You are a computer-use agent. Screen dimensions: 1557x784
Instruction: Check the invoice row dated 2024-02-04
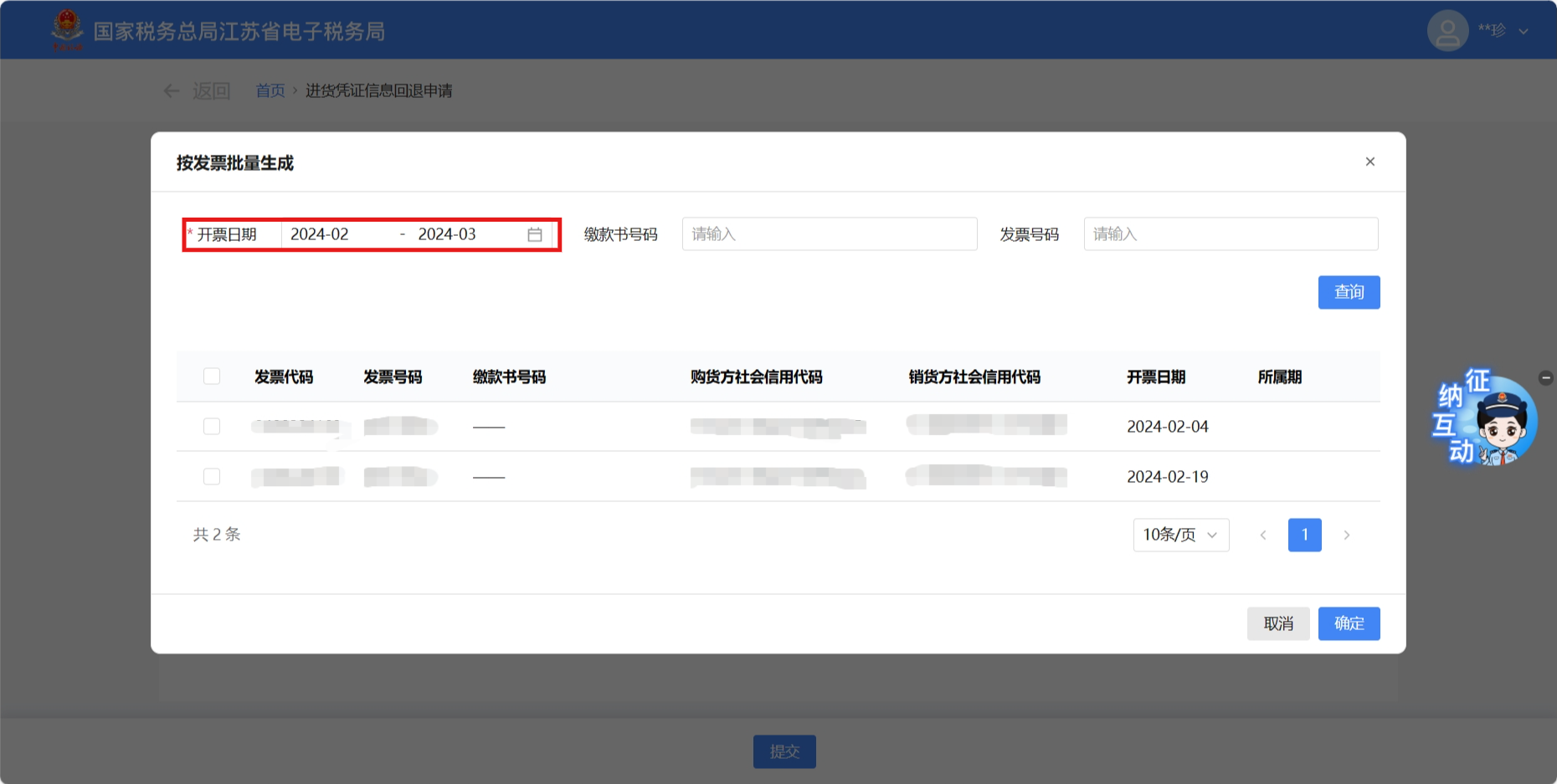(x=212, y=427)
